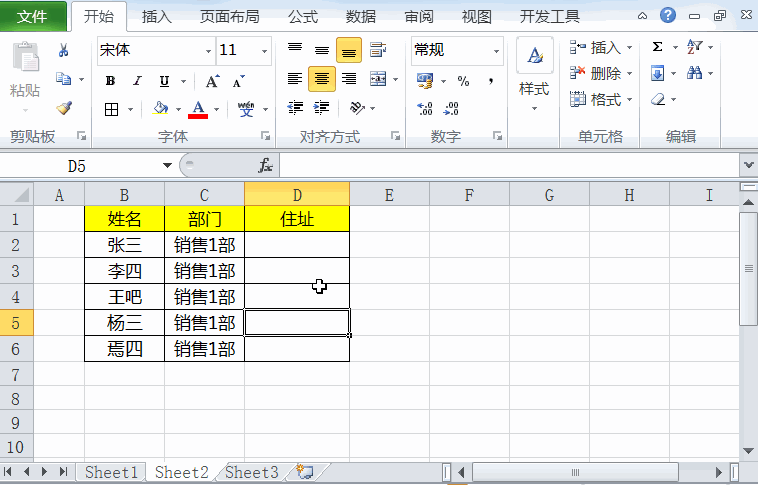This screenshot has height=485, width=758.
Task: Expand the Name Box dropdown arrow
Action: [x=167, y=165]
